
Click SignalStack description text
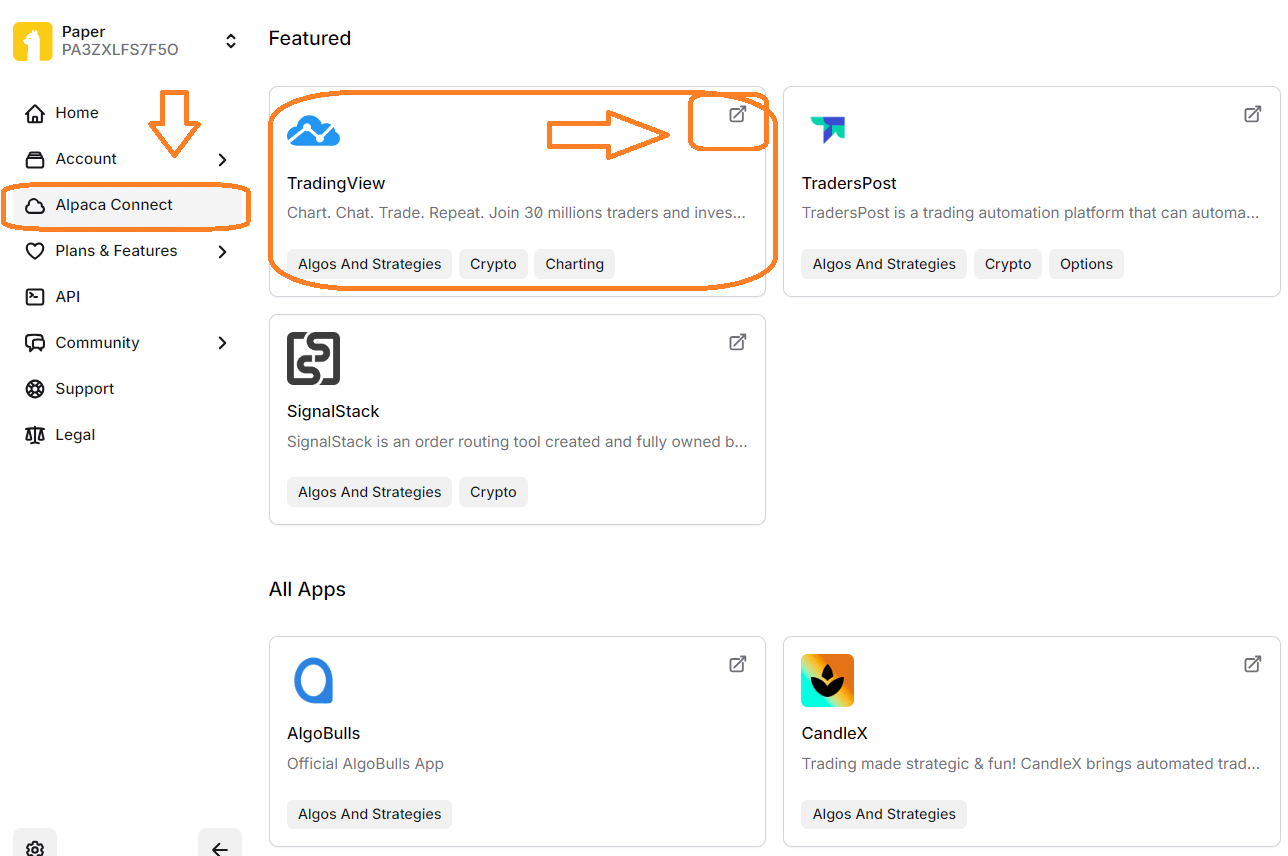pos(517,441)
